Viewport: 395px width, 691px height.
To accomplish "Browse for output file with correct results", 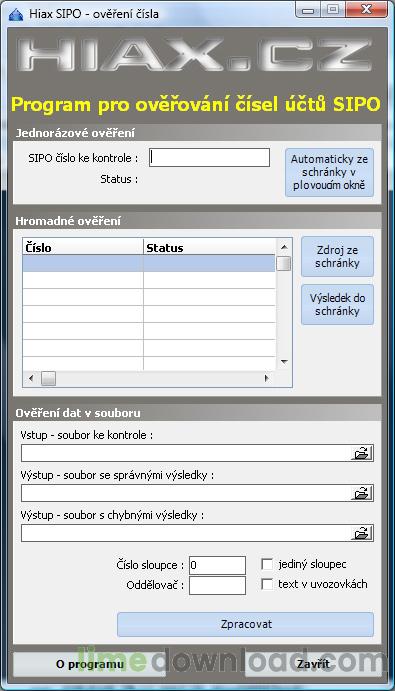I will [361, 493].
